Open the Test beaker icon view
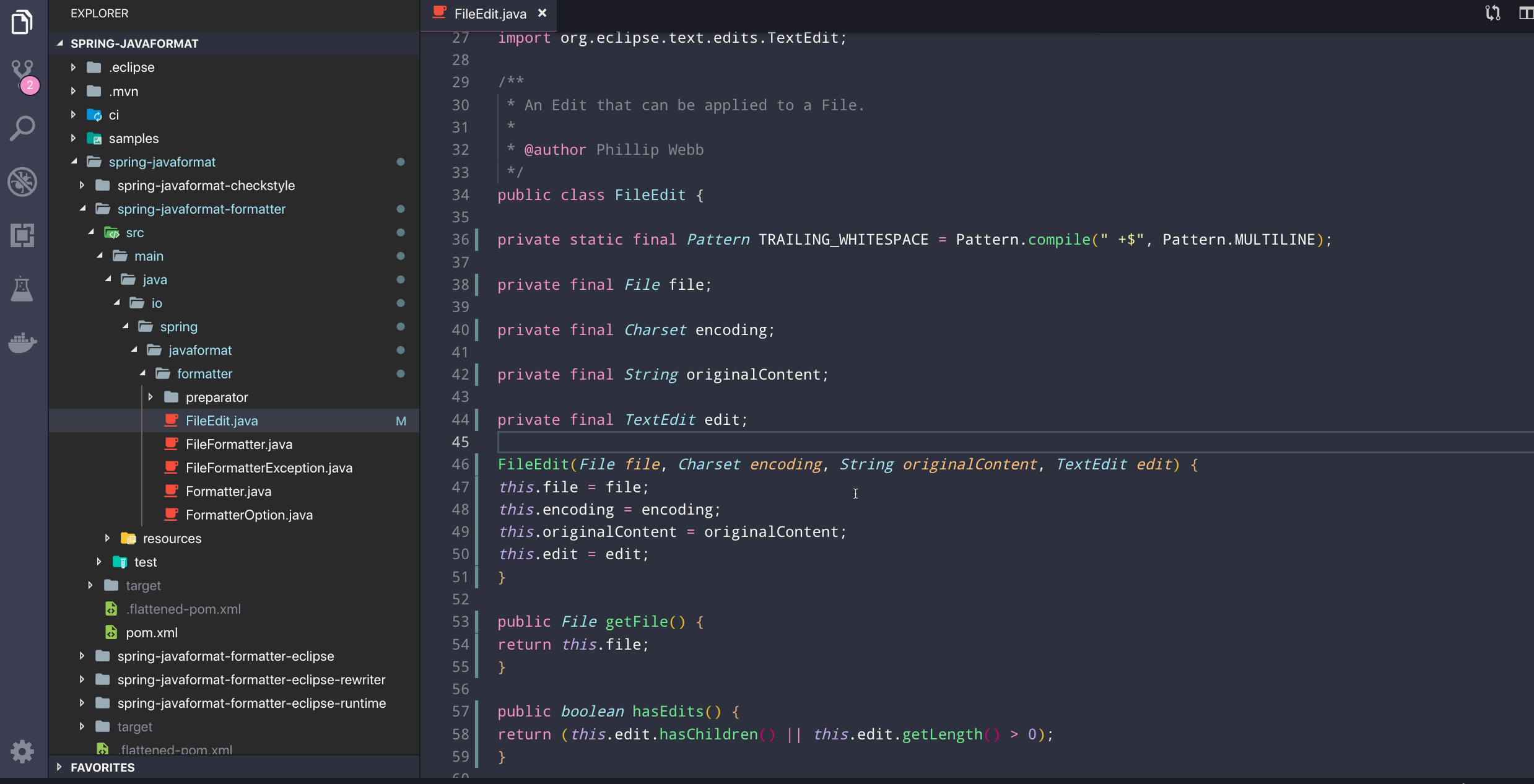1534x784 pixels. pyautogui.click(x=22, y=289)
